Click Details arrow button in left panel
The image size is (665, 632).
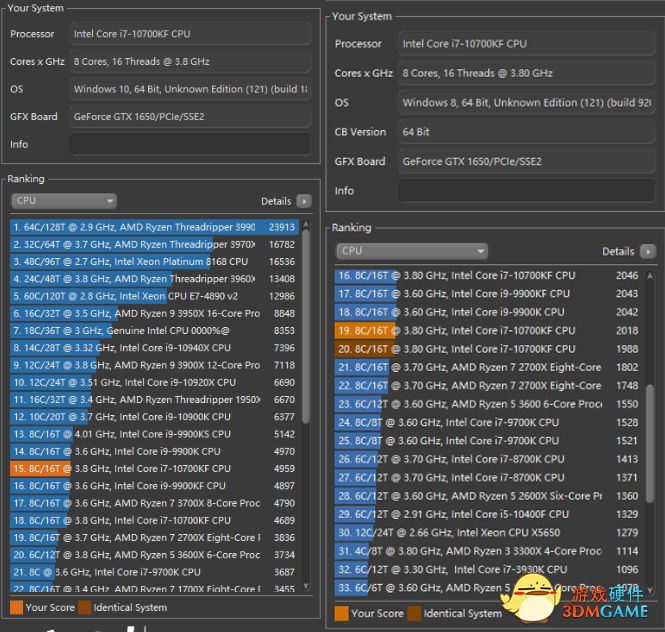point(304,201)
